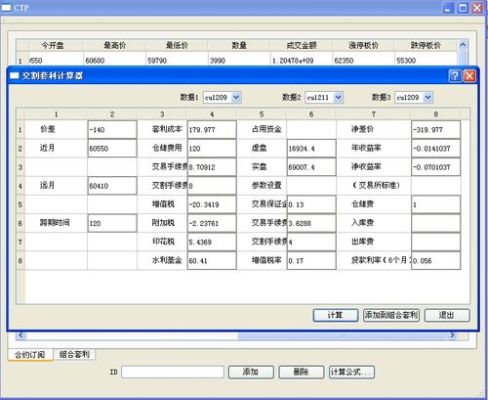This screenshot has width=488, height=400.
Task: Click the 删除 button in CTP window
Action: (301, 372)
